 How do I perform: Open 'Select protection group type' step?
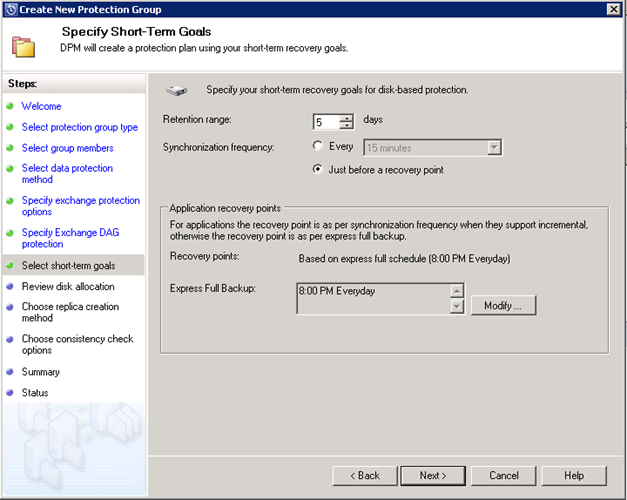pos(80,128)
